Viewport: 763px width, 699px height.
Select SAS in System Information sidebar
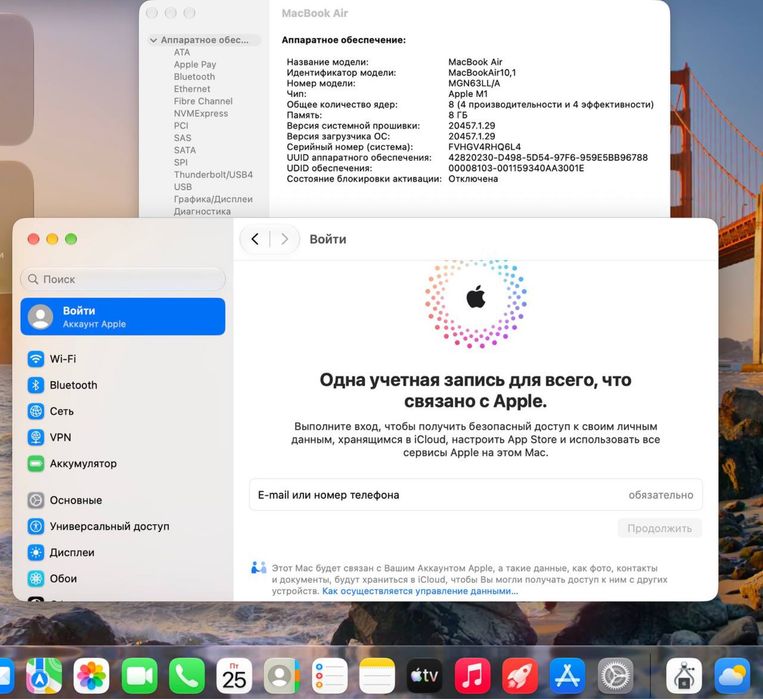pos(182,138)
